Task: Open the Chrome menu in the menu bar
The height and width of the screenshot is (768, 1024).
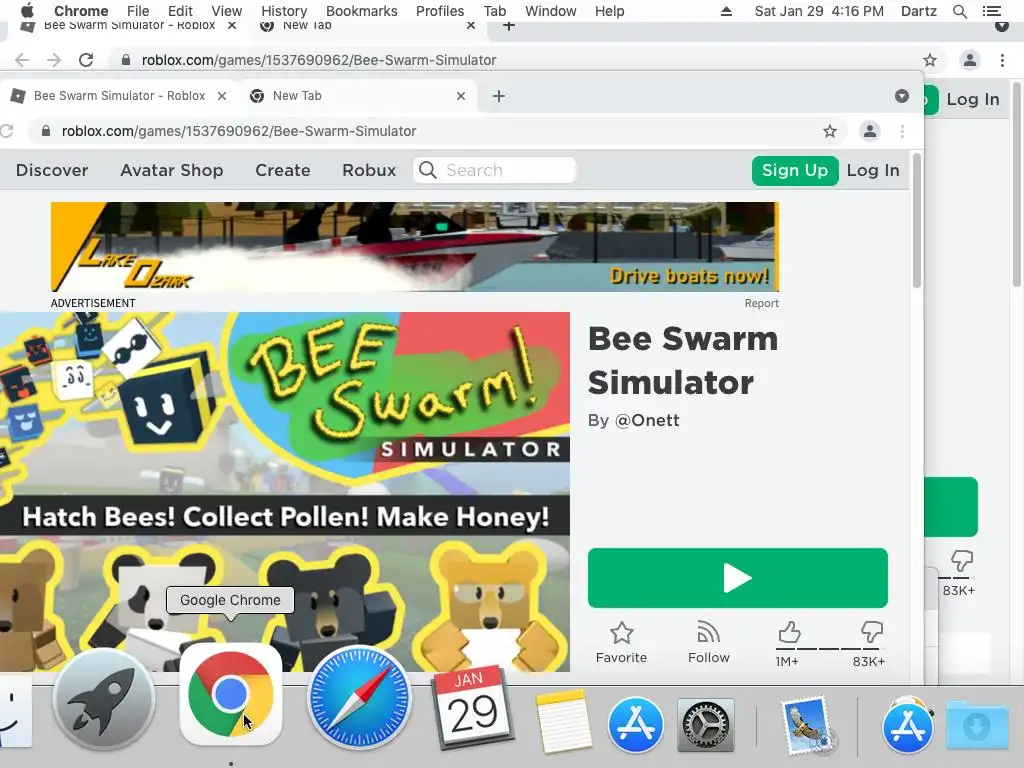Action: click(x=81, y=11)
